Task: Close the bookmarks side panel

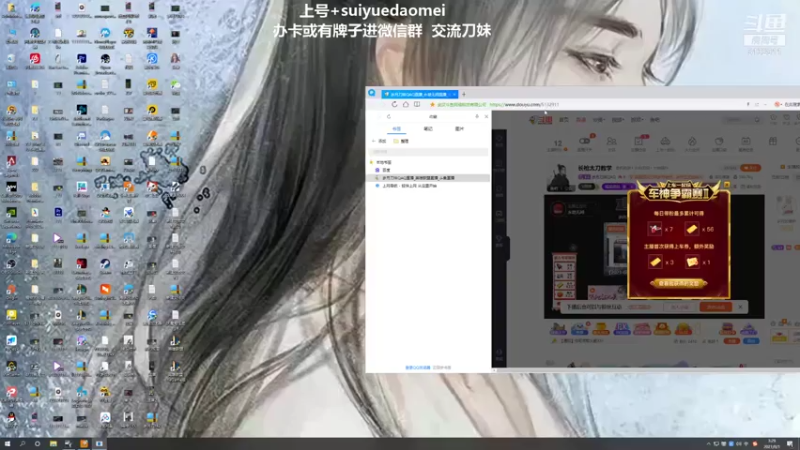Action: pos(486,117)
